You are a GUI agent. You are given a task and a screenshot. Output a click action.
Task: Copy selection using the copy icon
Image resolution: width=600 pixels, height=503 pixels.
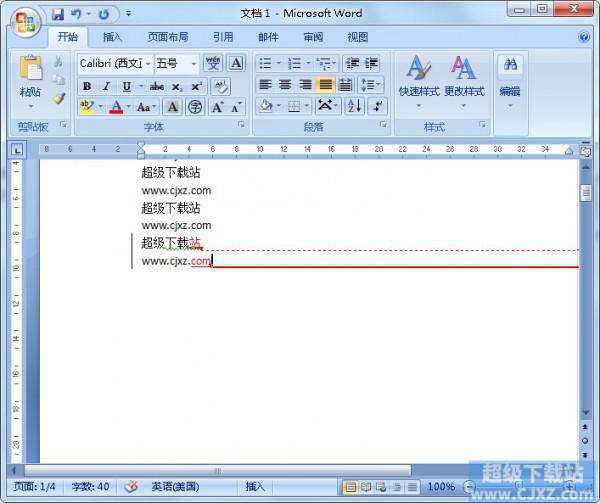(x=59, y=80)
